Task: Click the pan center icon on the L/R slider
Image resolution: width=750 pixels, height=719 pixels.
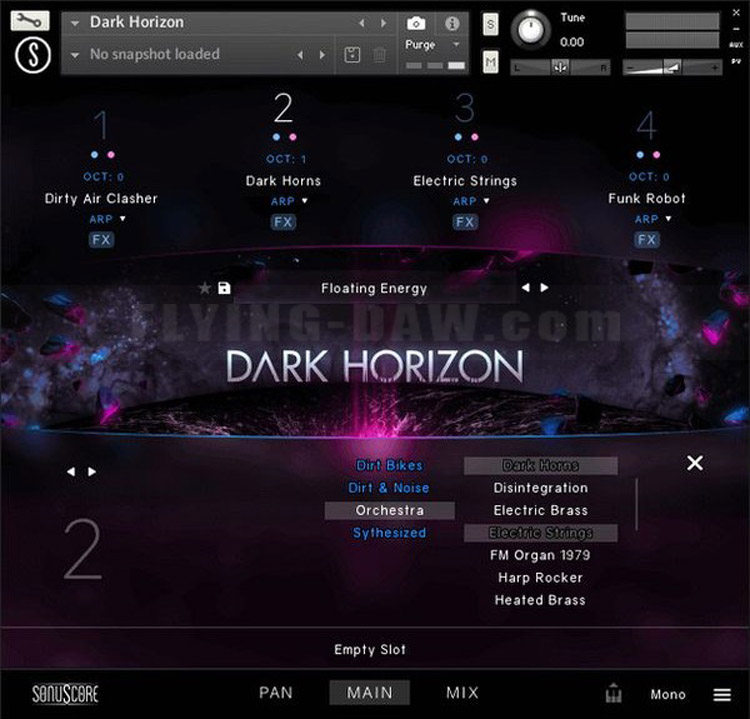Action: point(560,67)
